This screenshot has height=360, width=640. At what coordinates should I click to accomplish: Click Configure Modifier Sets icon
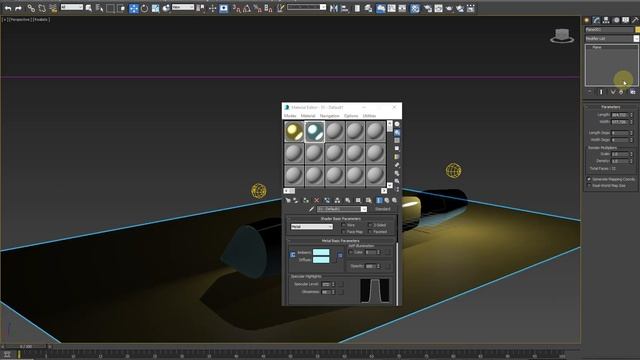pos(633,92)
